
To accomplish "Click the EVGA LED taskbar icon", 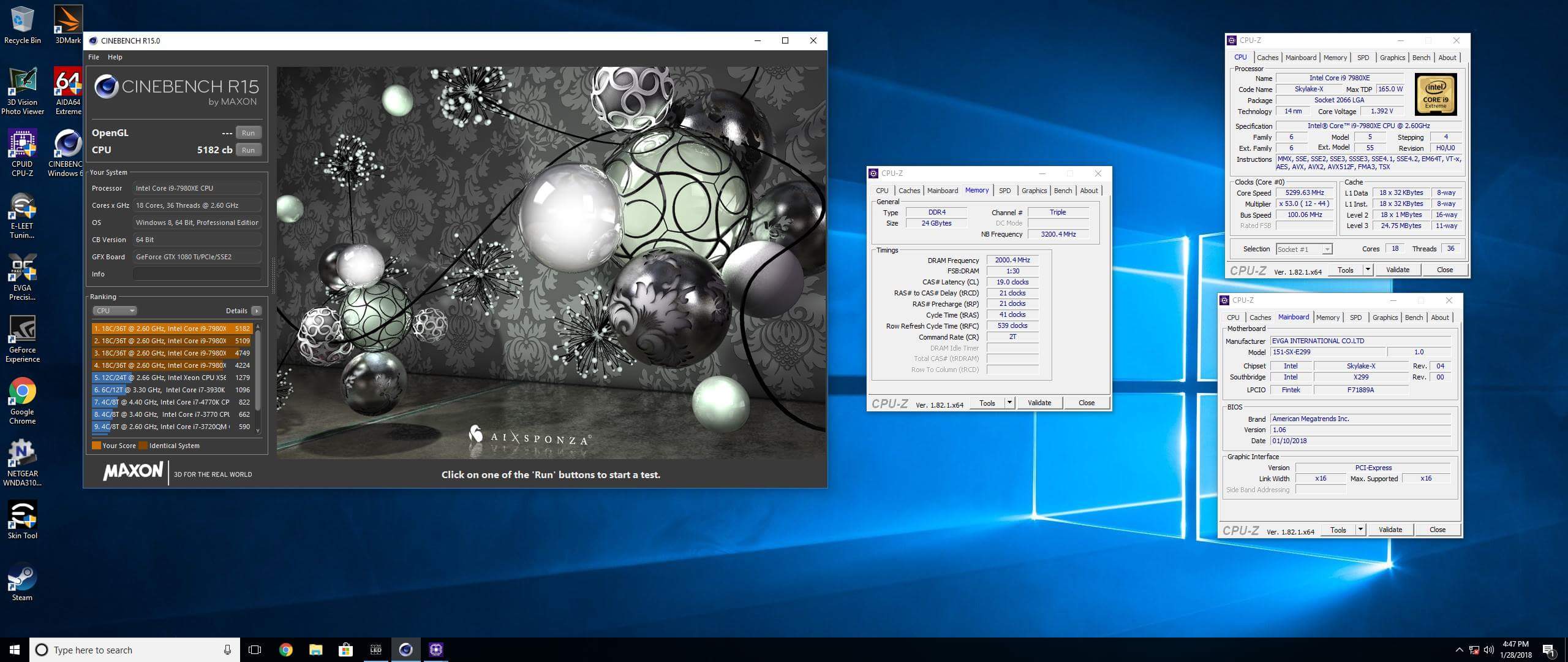I will (x=375, y=650).
